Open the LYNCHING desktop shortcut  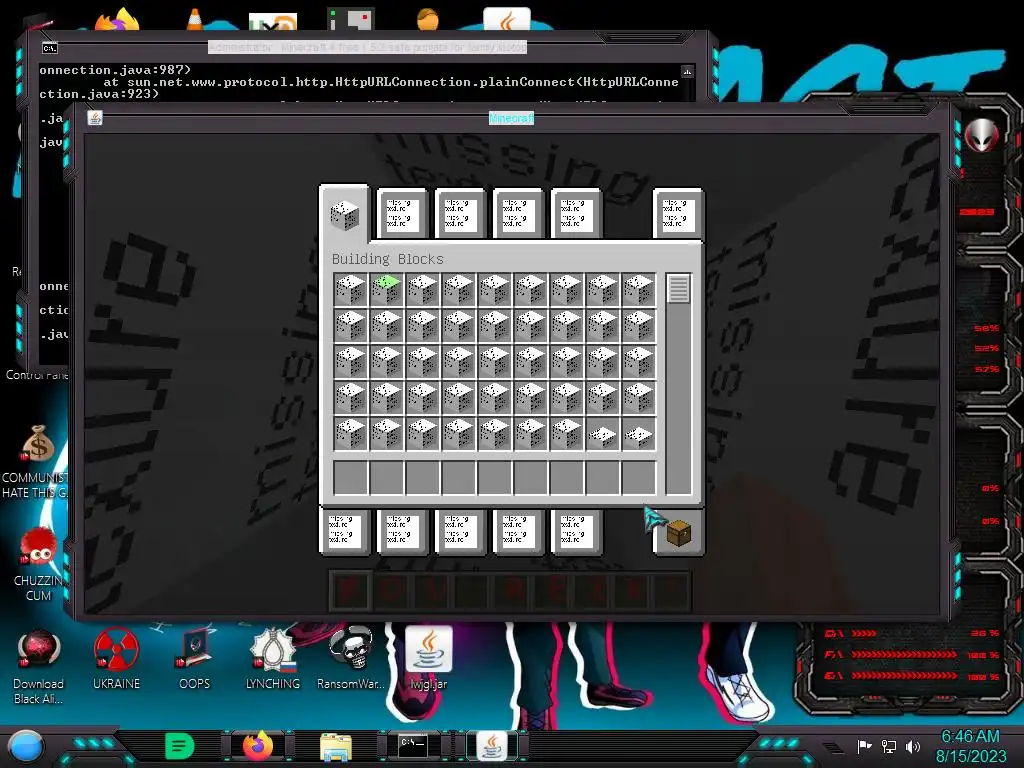pyautogui.click(x=273, y=660)
